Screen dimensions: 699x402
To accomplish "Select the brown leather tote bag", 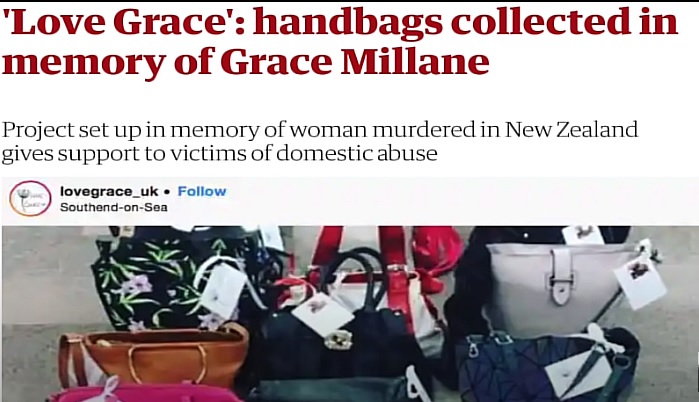I will [x=154, y=354].
